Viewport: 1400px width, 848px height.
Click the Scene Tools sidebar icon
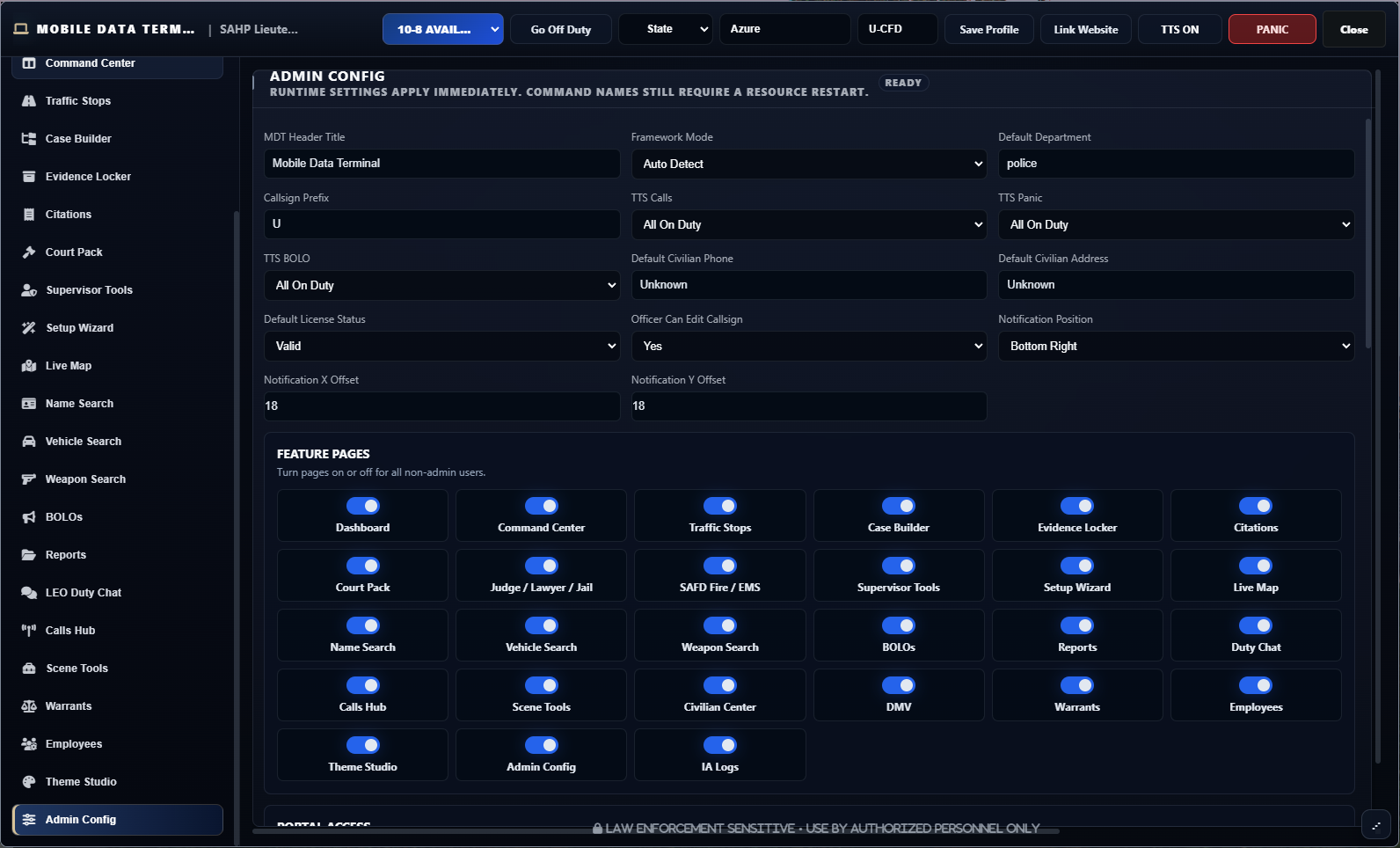(29, 669)
